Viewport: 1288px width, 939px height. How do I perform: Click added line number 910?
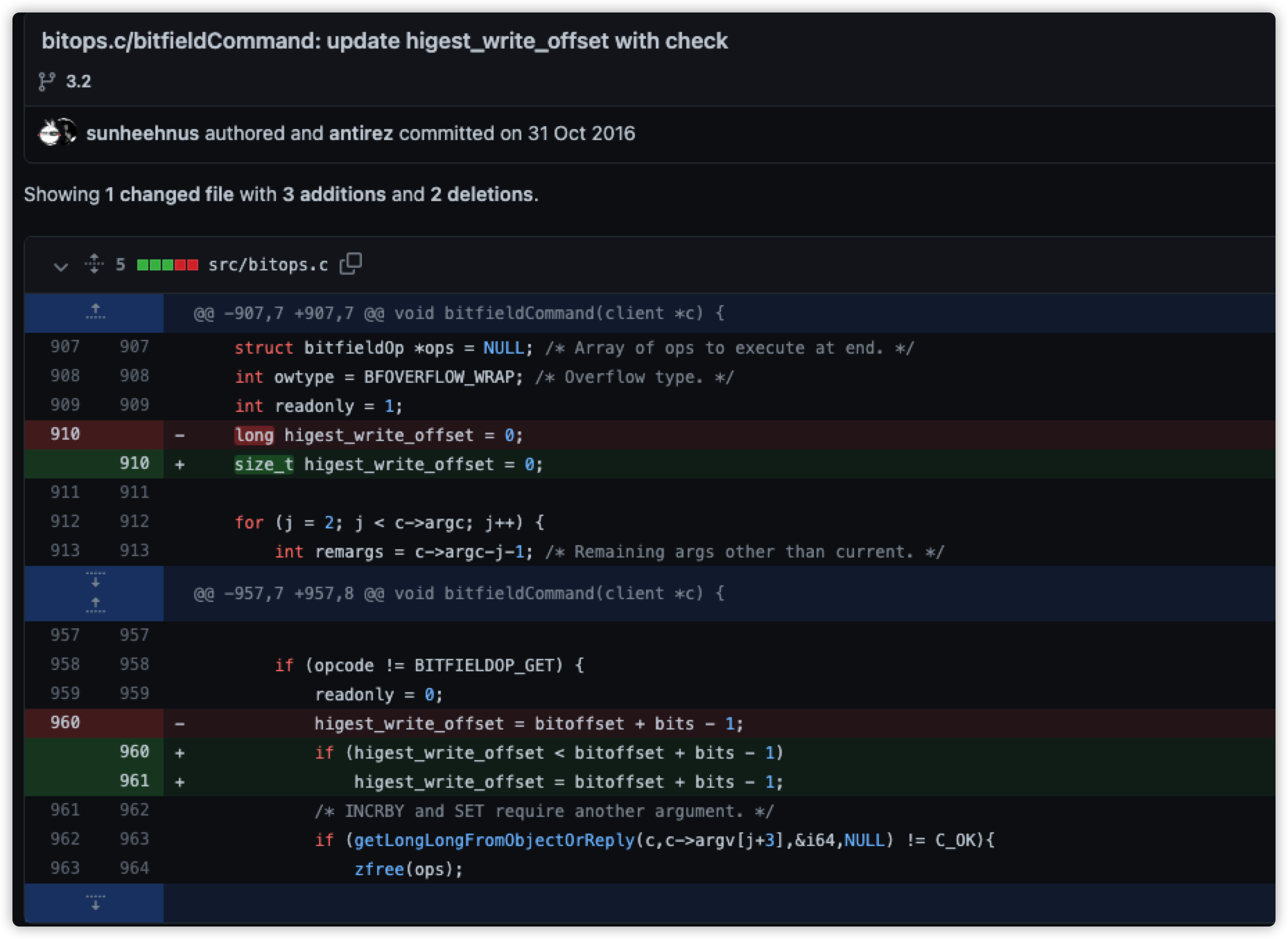(134, 463)
